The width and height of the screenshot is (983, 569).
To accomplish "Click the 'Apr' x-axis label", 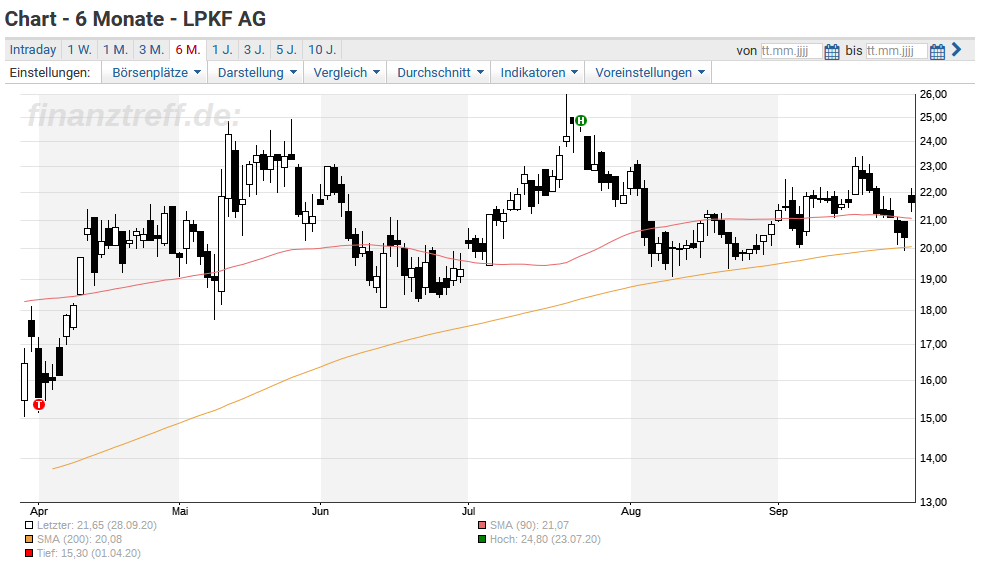I will 39,511.
